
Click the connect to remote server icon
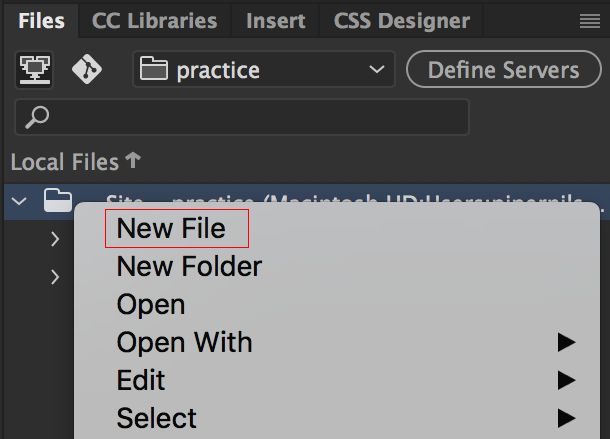click(34, 70)
